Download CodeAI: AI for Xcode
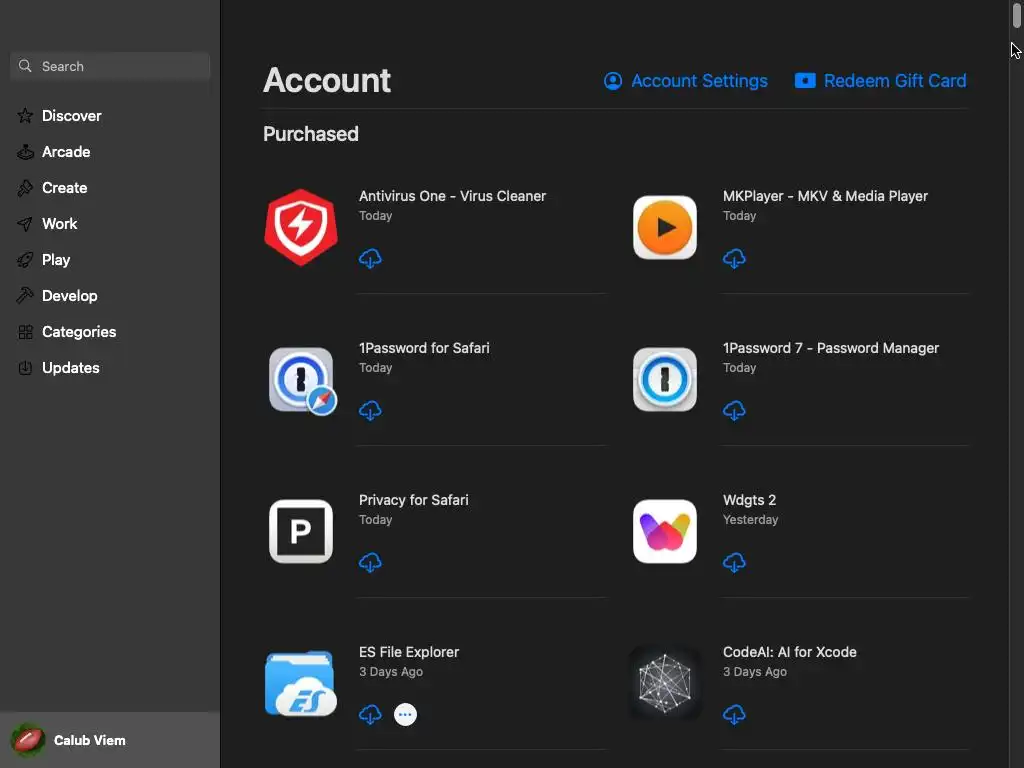 click(734, 714)
